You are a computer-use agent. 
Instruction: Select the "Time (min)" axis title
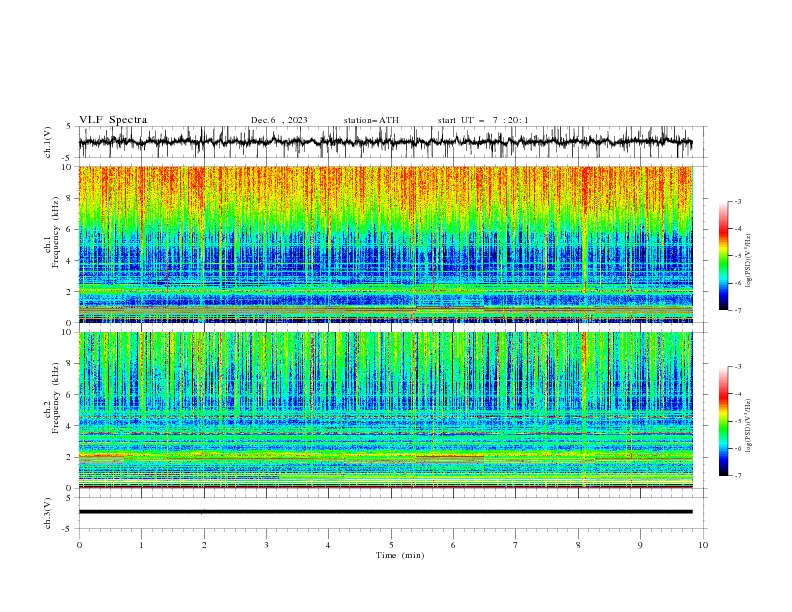click(400, 555)
